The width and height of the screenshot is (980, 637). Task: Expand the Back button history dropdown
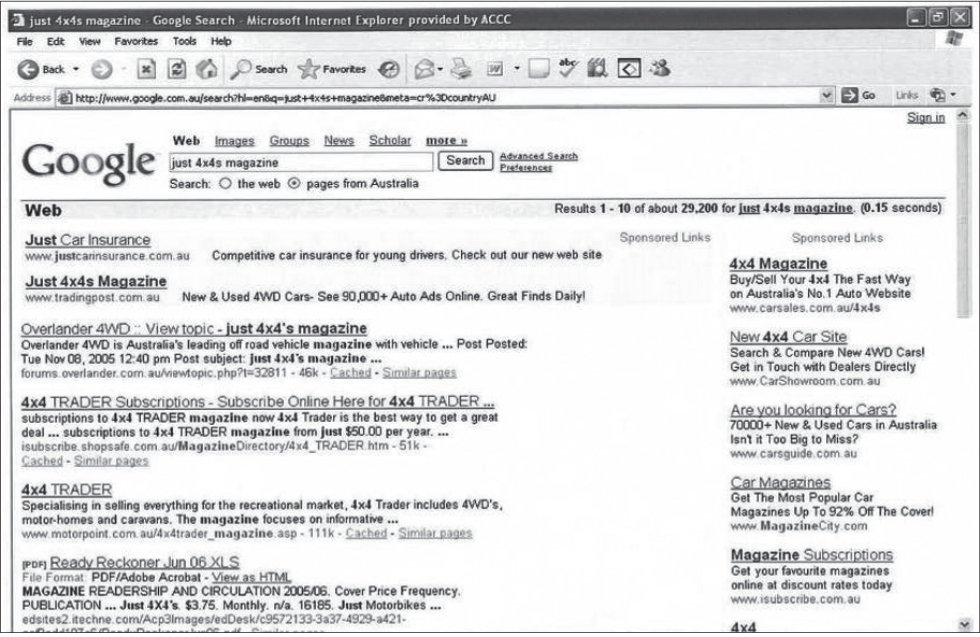[76, 69]
